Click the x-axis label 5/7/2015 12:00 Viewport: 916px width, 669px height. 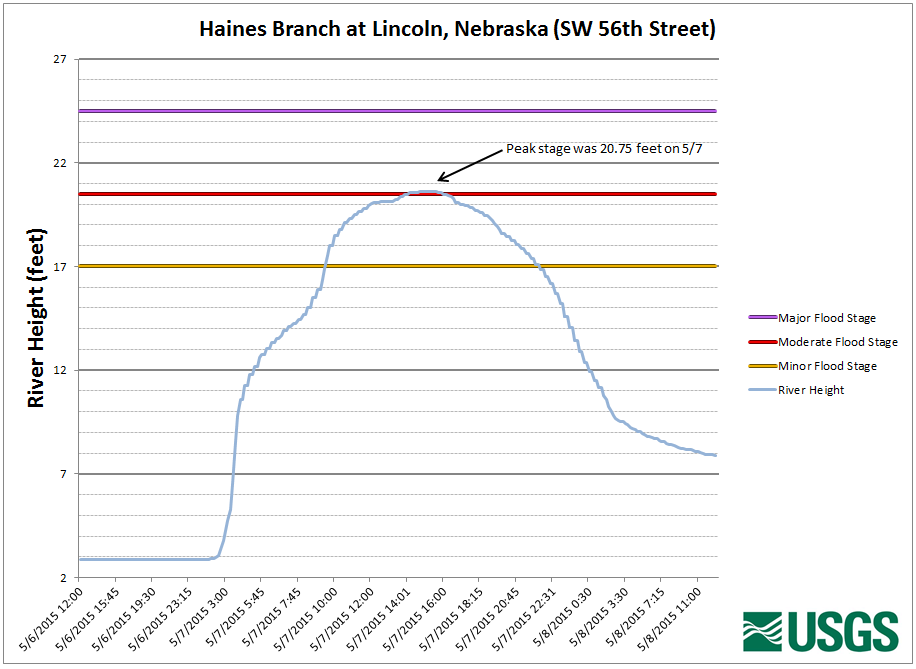[x=341, y=620]
